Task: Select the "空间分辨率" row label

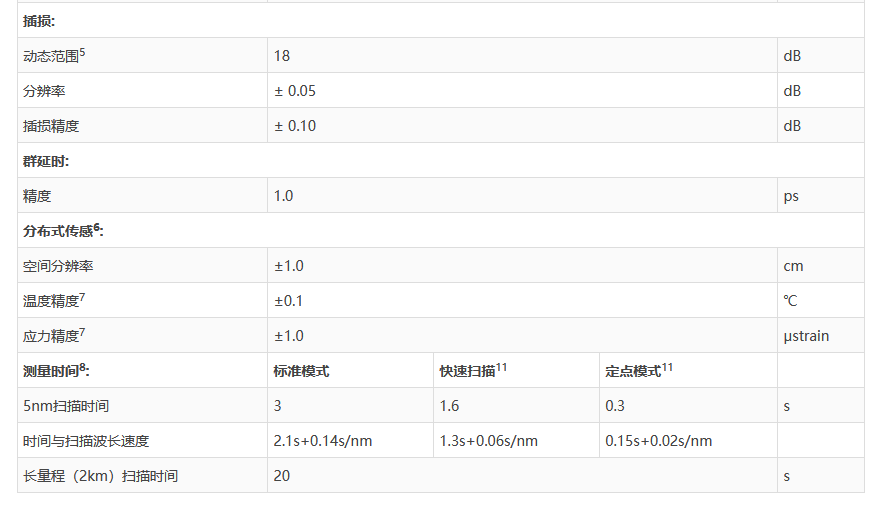Action: (x=58, y=266)
